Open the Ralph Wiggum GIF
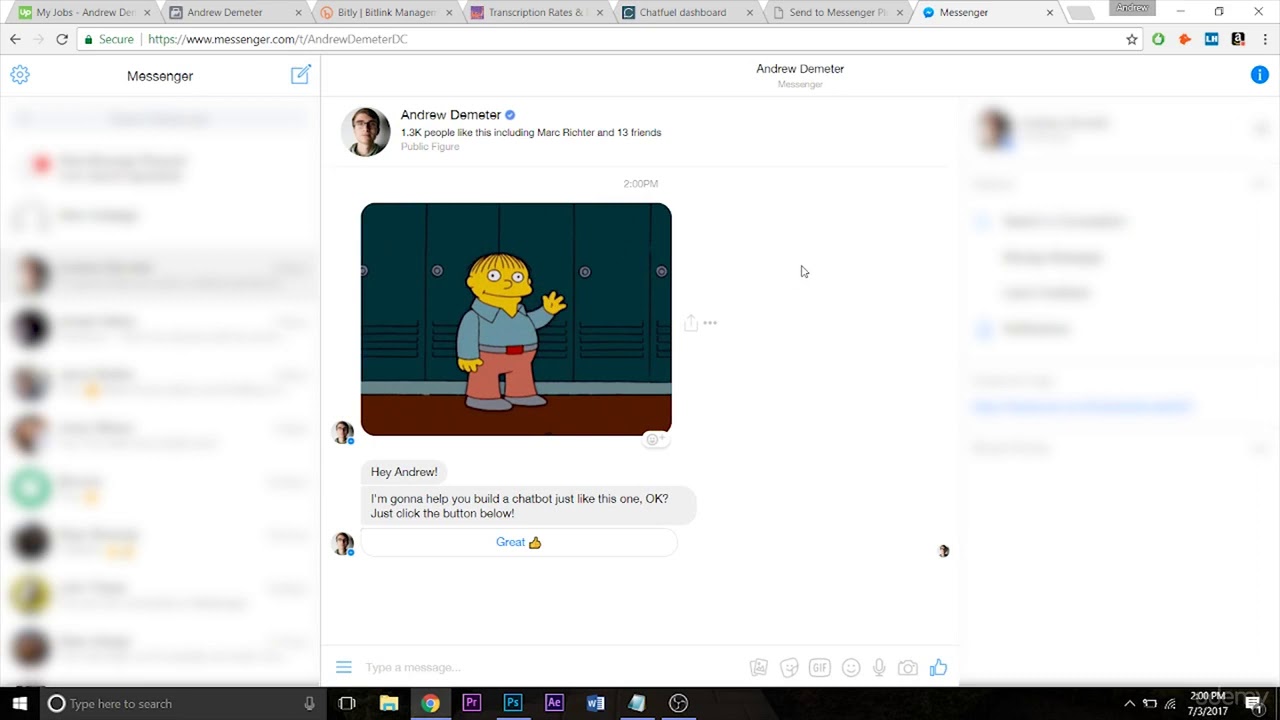This screenshot has height=720, width=1280. pos(516,319)
